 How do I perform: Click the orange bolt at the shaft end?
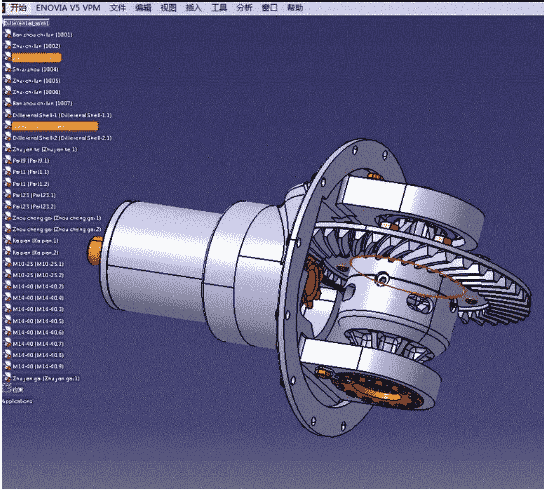[x=94, y=250]
